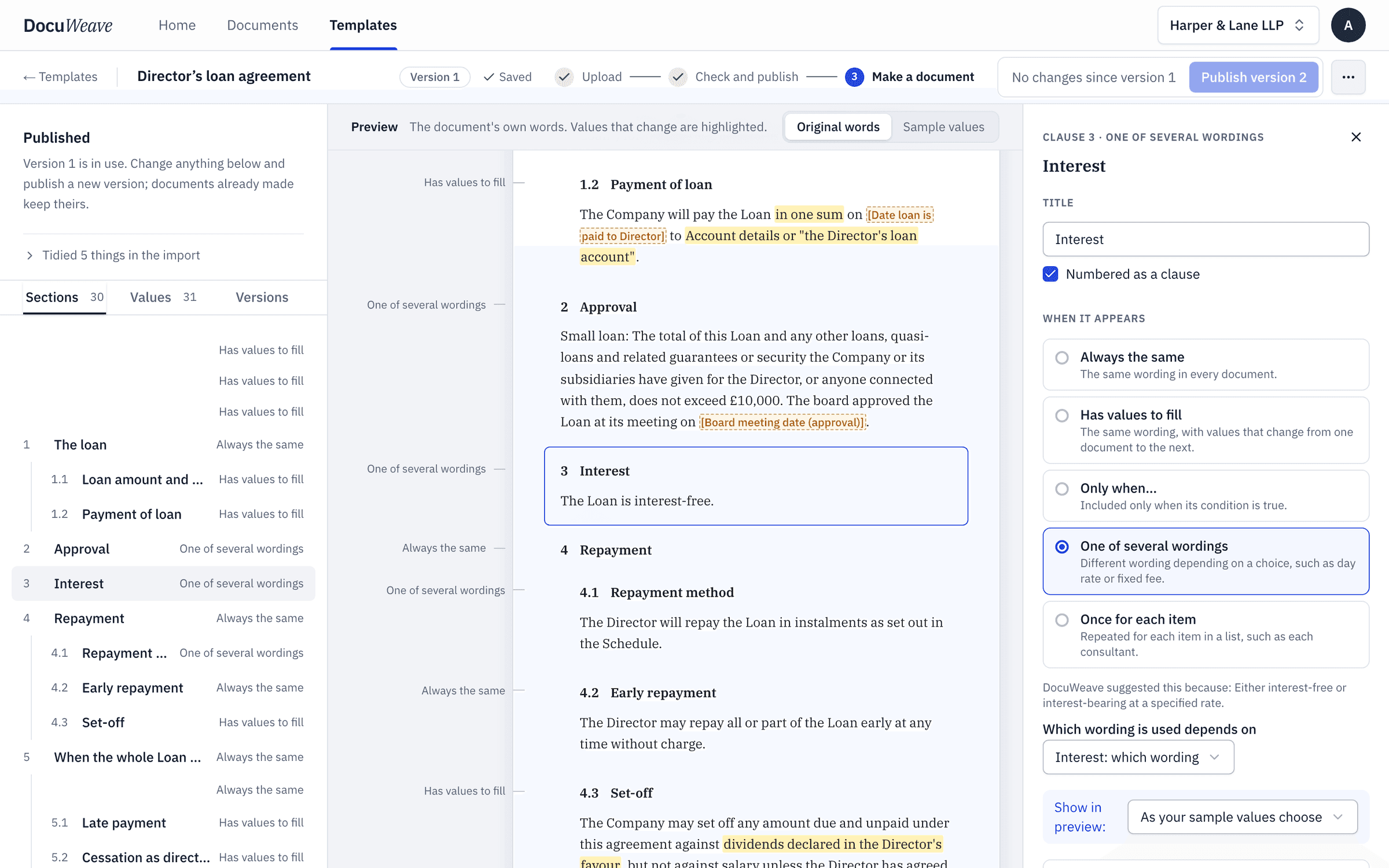Image resolution: width=1389 pixels, height=868 pixels.
Task: Click the Templates top nav item
Action: (363, 25)
